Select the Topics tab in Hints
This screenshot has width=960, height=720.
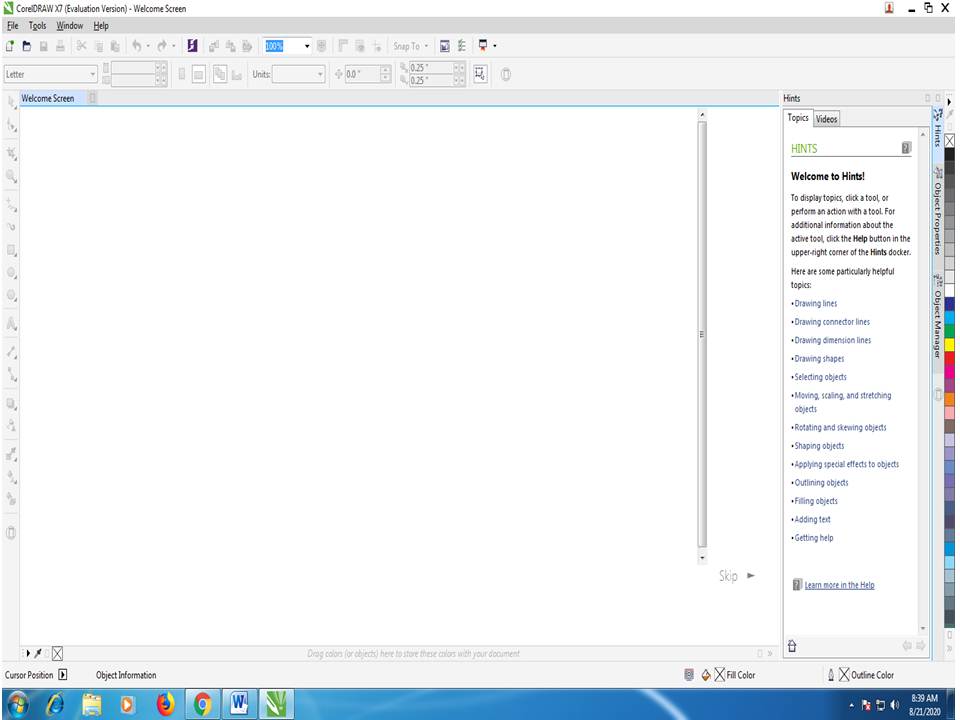tap(798, 118)
